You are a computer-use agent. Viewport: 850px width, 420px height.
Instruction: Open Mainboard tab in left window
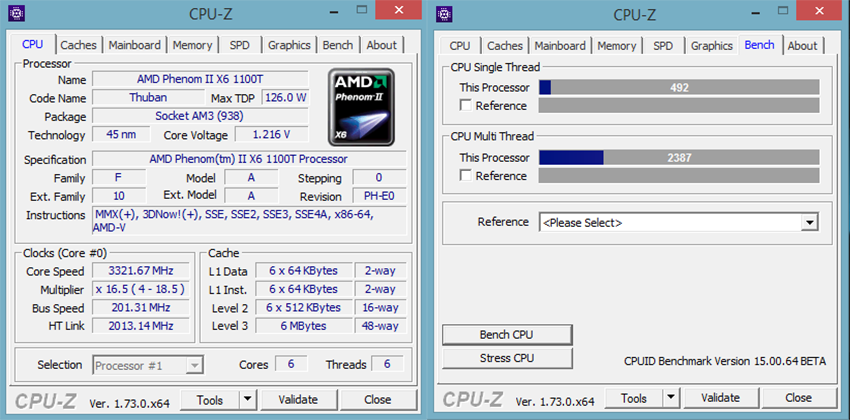tap(134, 45)
